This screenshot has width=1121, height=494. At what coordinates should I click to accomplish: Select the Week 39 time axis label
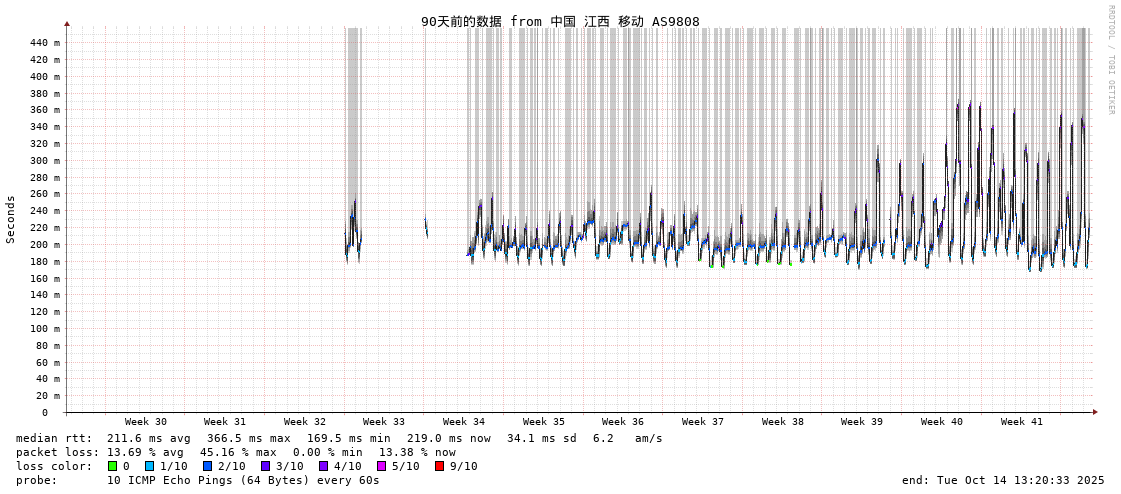coord(862,422)
